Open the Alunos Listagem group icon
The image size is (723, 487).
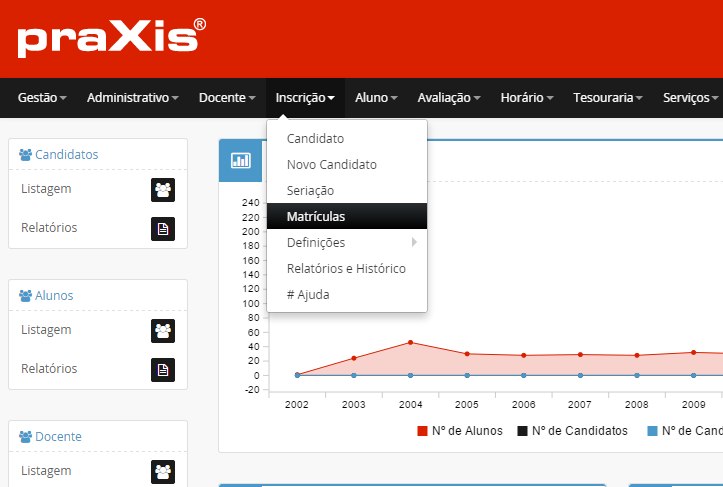[x=163, y=330]
